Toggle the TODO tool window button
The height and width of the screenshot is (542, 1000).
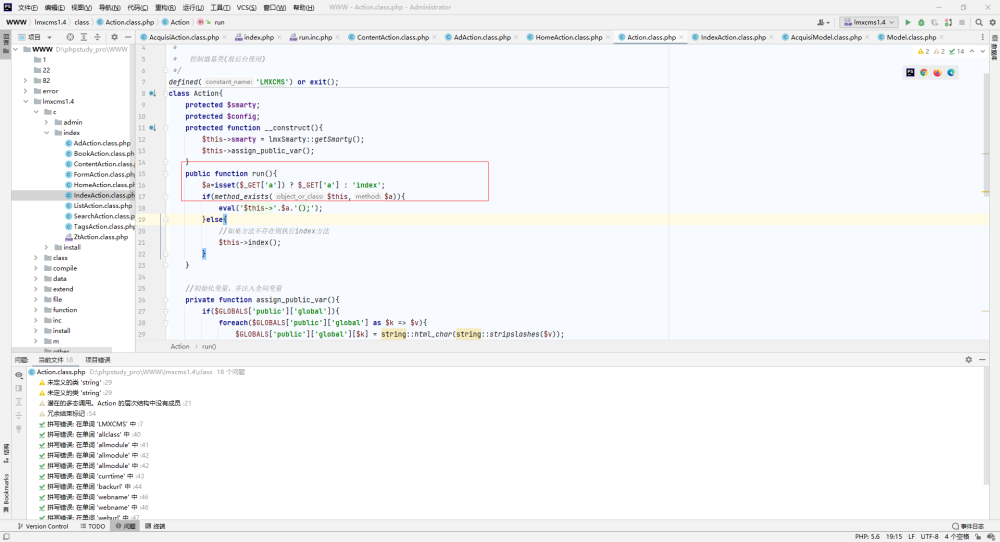point(93,526)
